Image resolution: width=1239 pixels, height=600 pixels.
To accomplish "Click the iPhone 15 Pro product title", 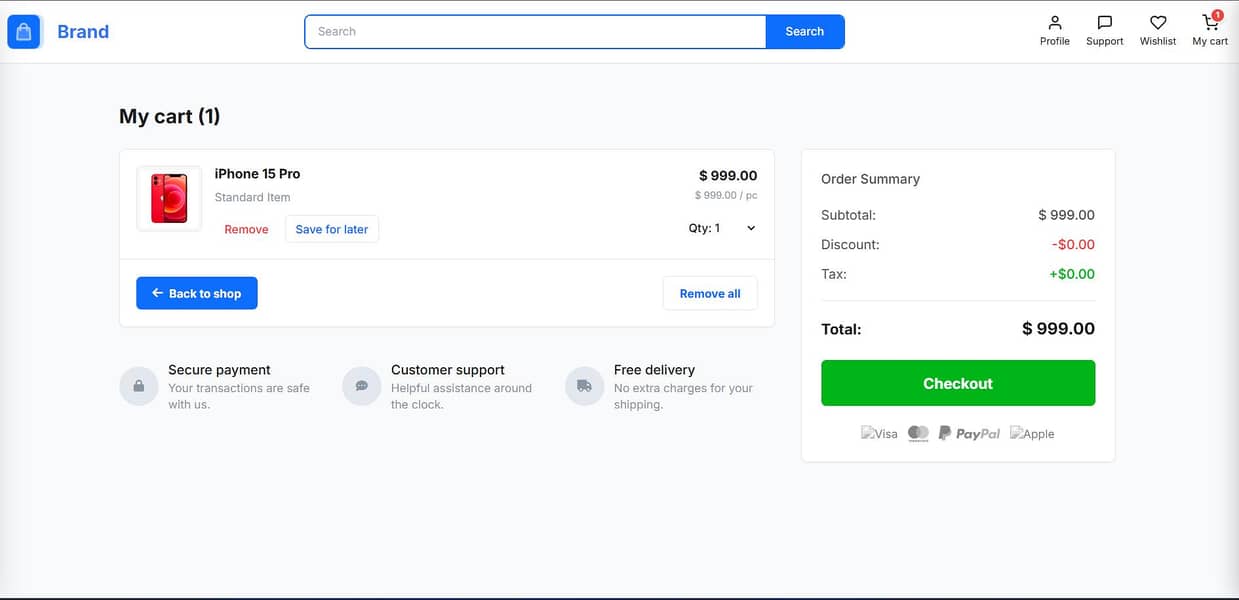I will click(257, 174).
